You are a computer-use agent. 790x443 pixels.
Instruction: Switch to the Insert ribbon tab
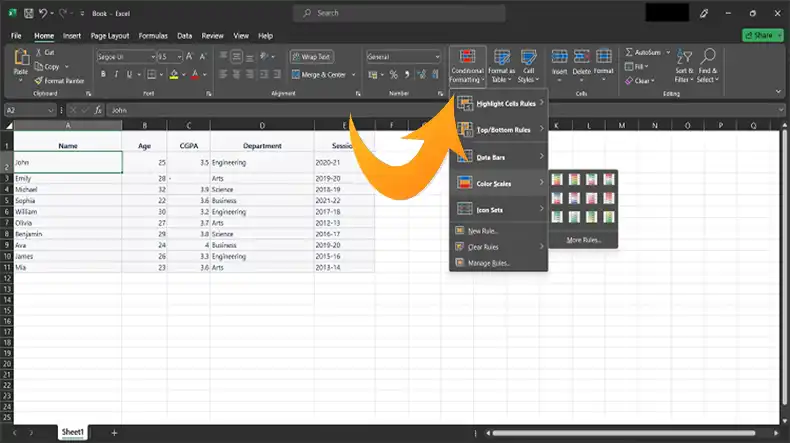tap(72, 36)
